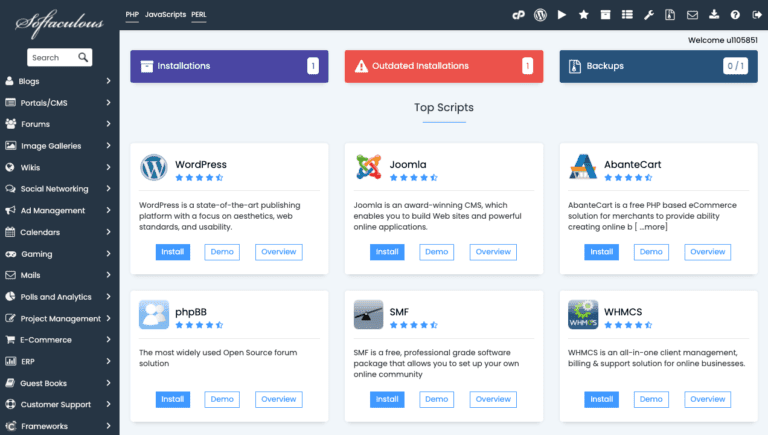
Task: Switch to the JavaScripts tab
Action: 166,15
